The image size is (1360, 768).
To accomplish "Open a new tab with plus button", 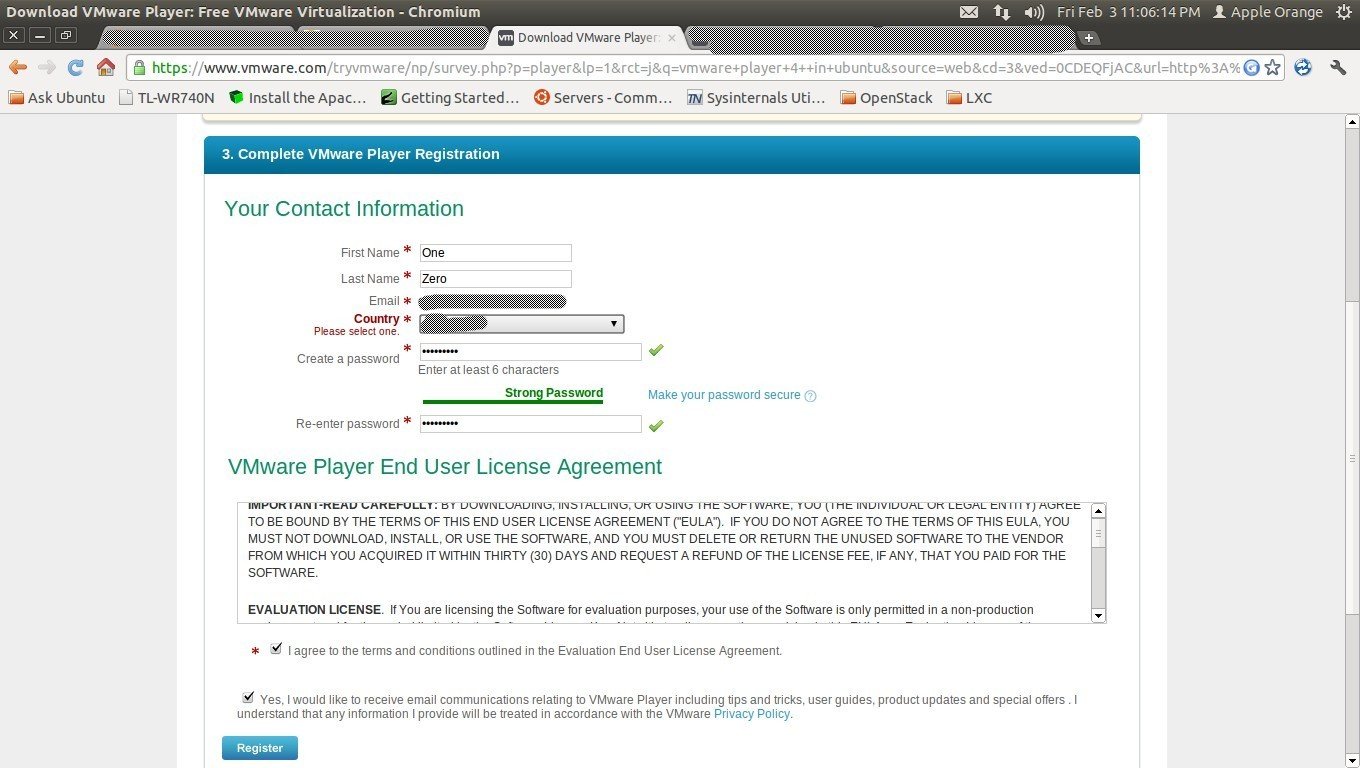I will tap(1088, 38).
